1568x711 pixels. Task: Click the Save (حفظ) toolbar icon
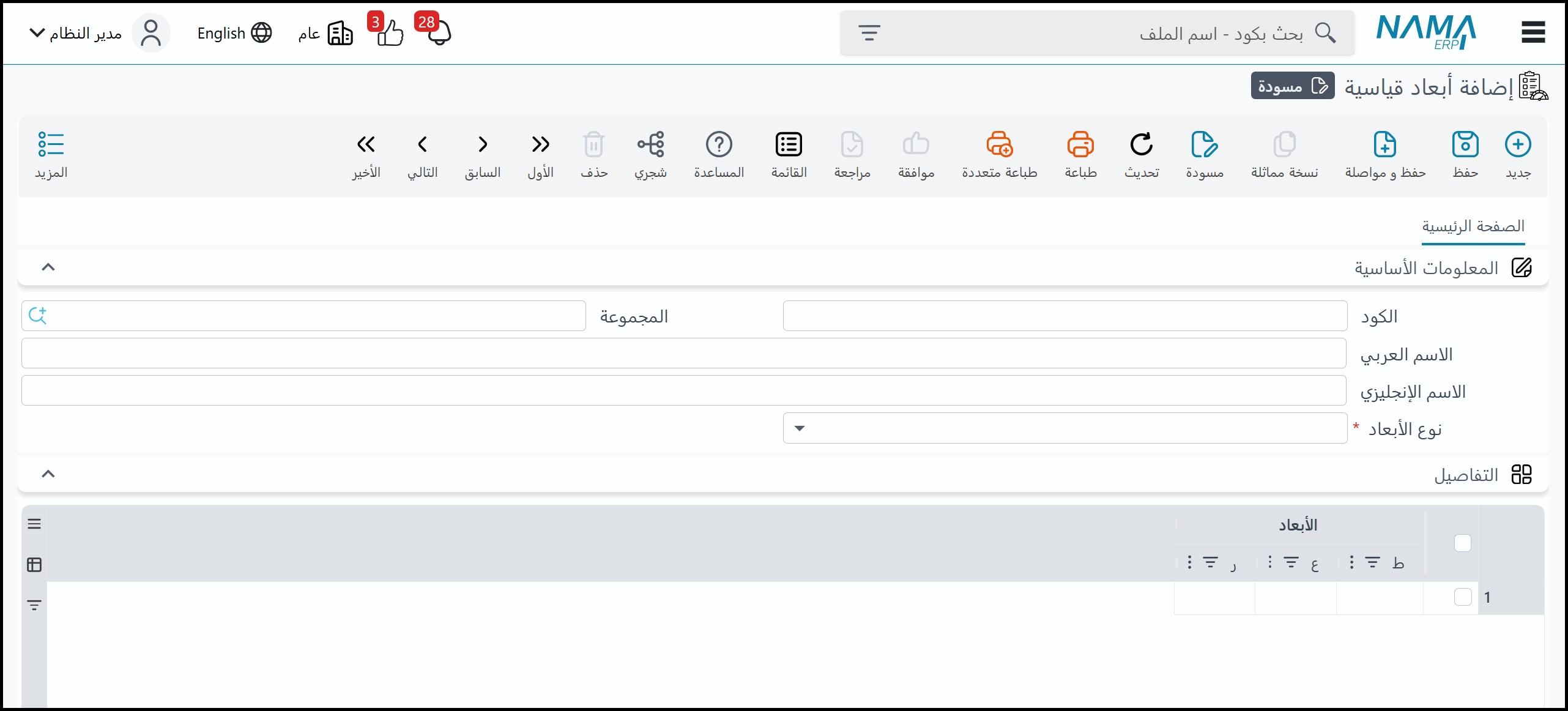tap(1465, 145)
